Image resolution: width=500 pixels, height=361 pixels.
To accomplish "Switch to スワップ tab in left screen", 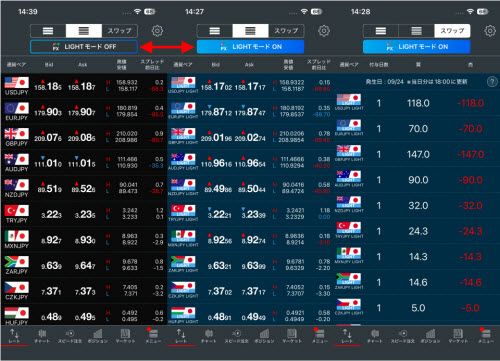I will [x=120, y=31].
